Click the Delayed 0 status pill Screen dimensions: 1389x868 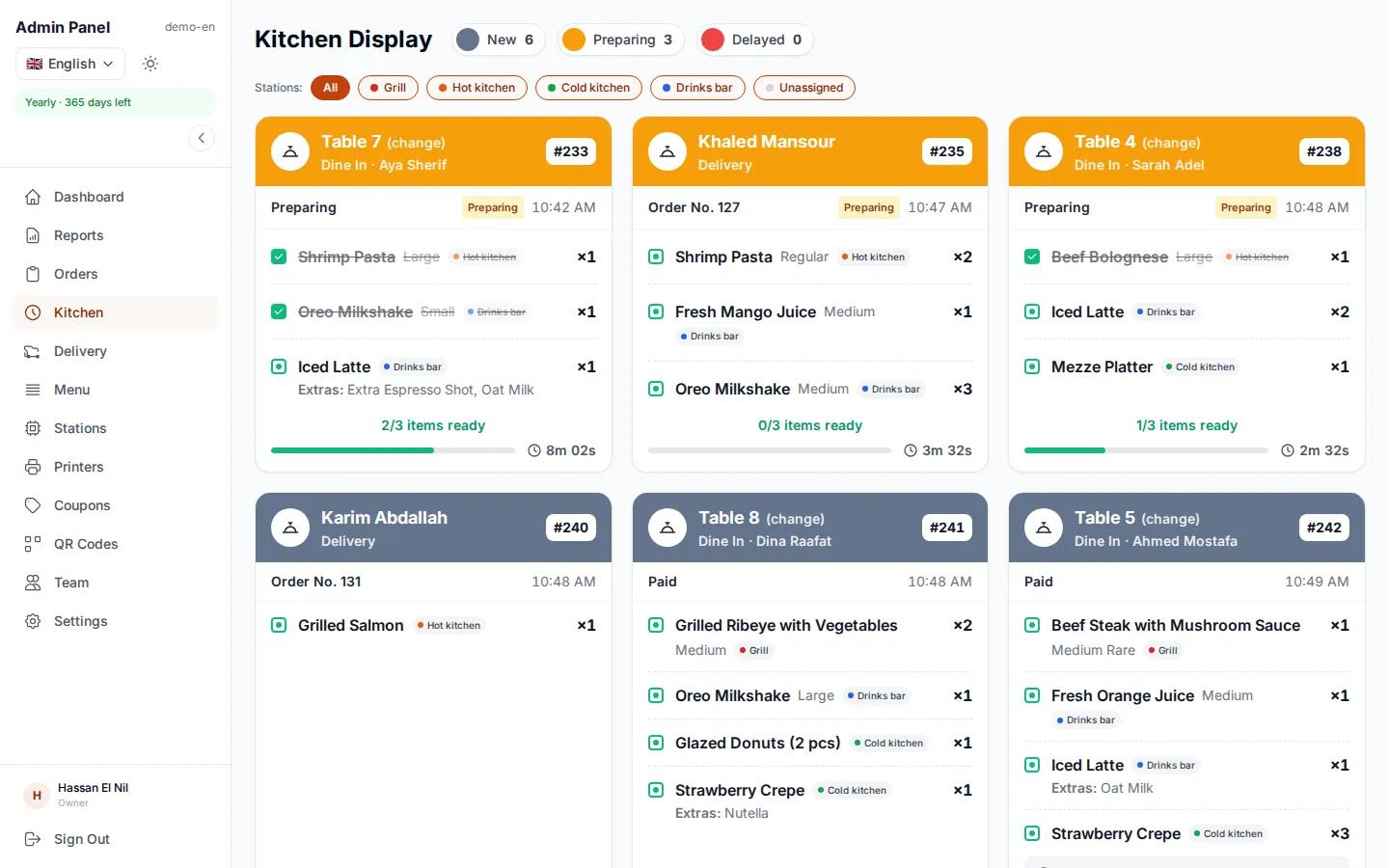(x=754, y=40)
